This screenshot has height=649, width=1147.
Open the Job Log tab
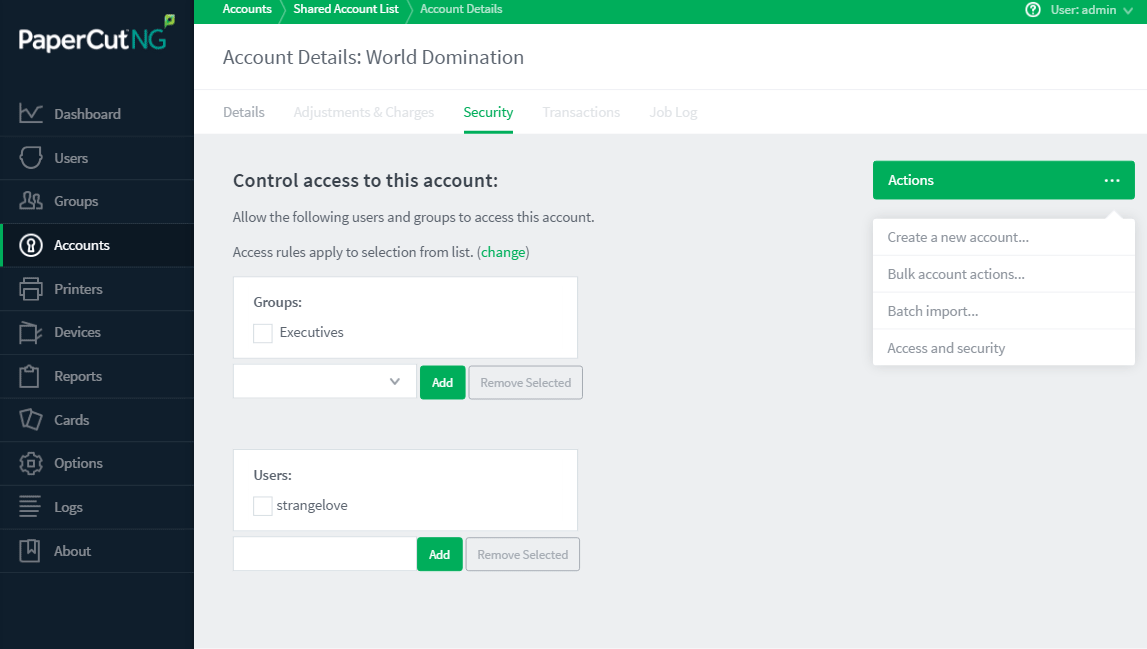[x=673, y=112]
